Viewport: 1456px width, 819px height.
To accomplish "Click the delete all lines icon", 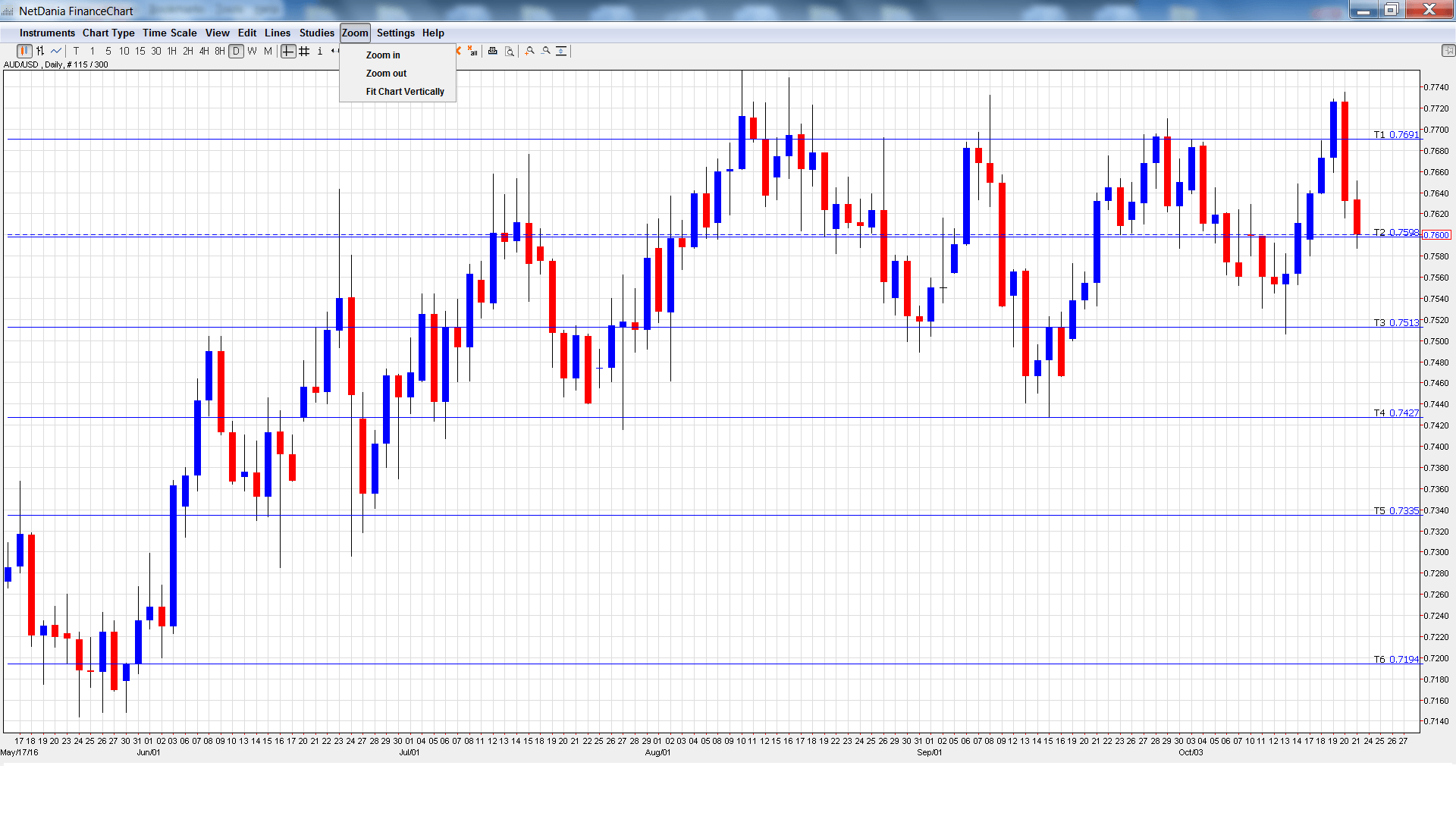I will (x=473, y=52).
